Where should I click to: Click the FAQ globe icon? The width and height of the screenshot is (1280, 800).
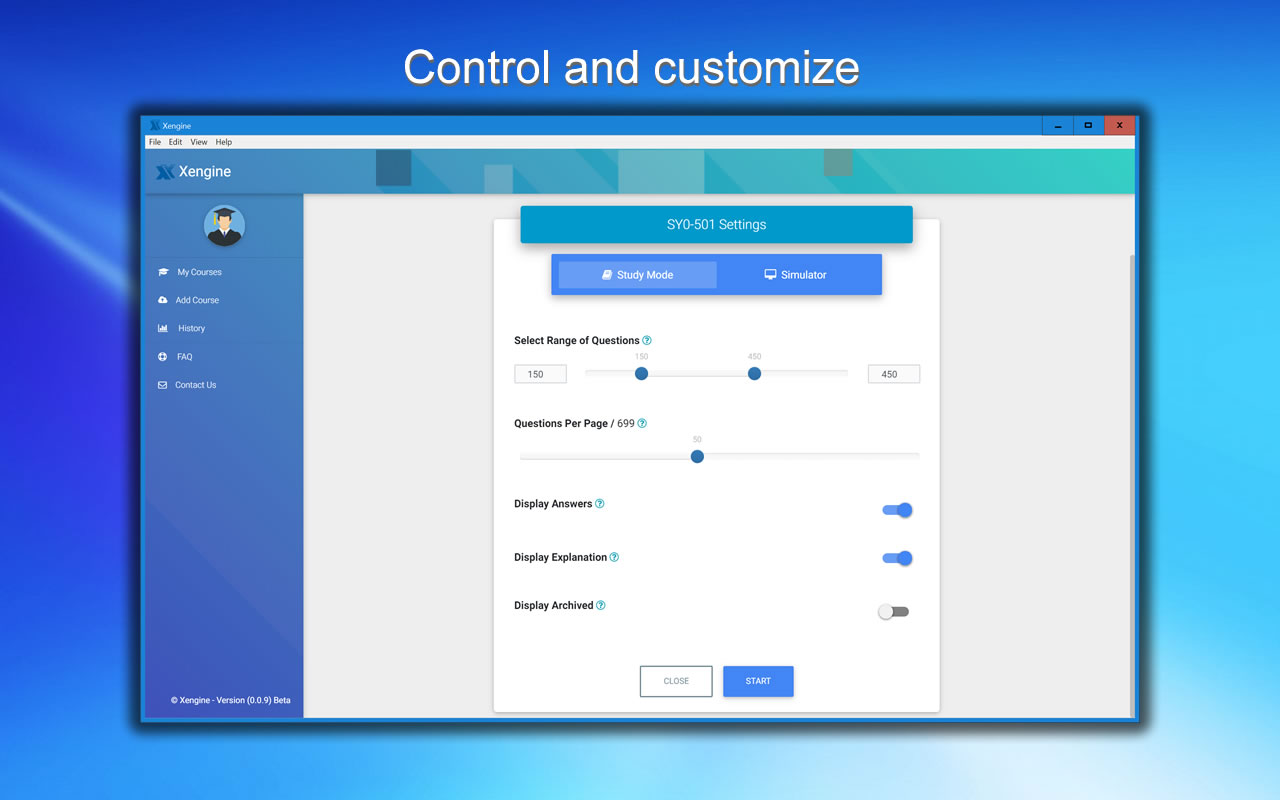(x=163, y=356)
